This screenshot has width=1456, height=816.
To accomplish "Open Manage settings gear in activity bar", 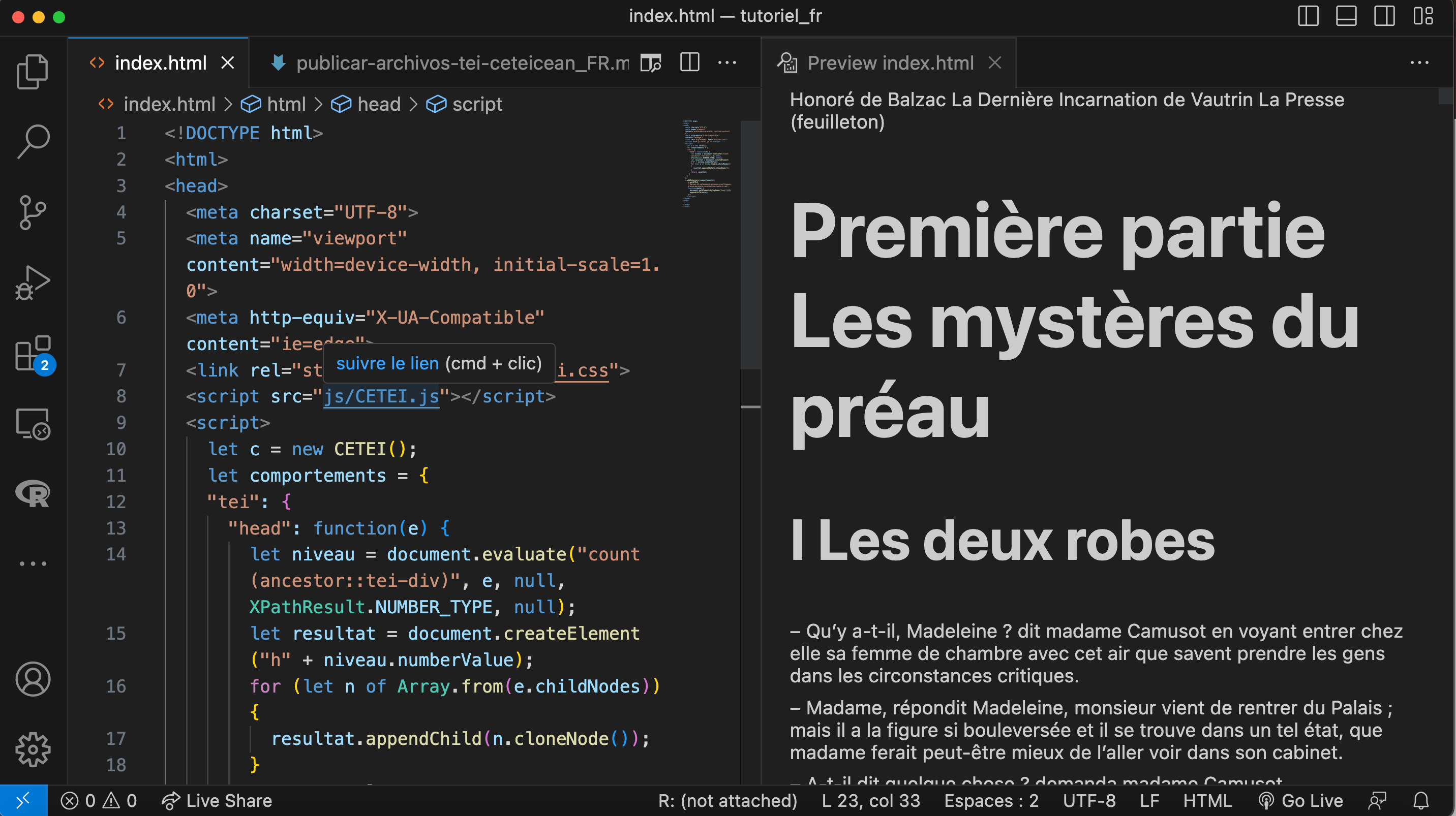I will [32, 749].
